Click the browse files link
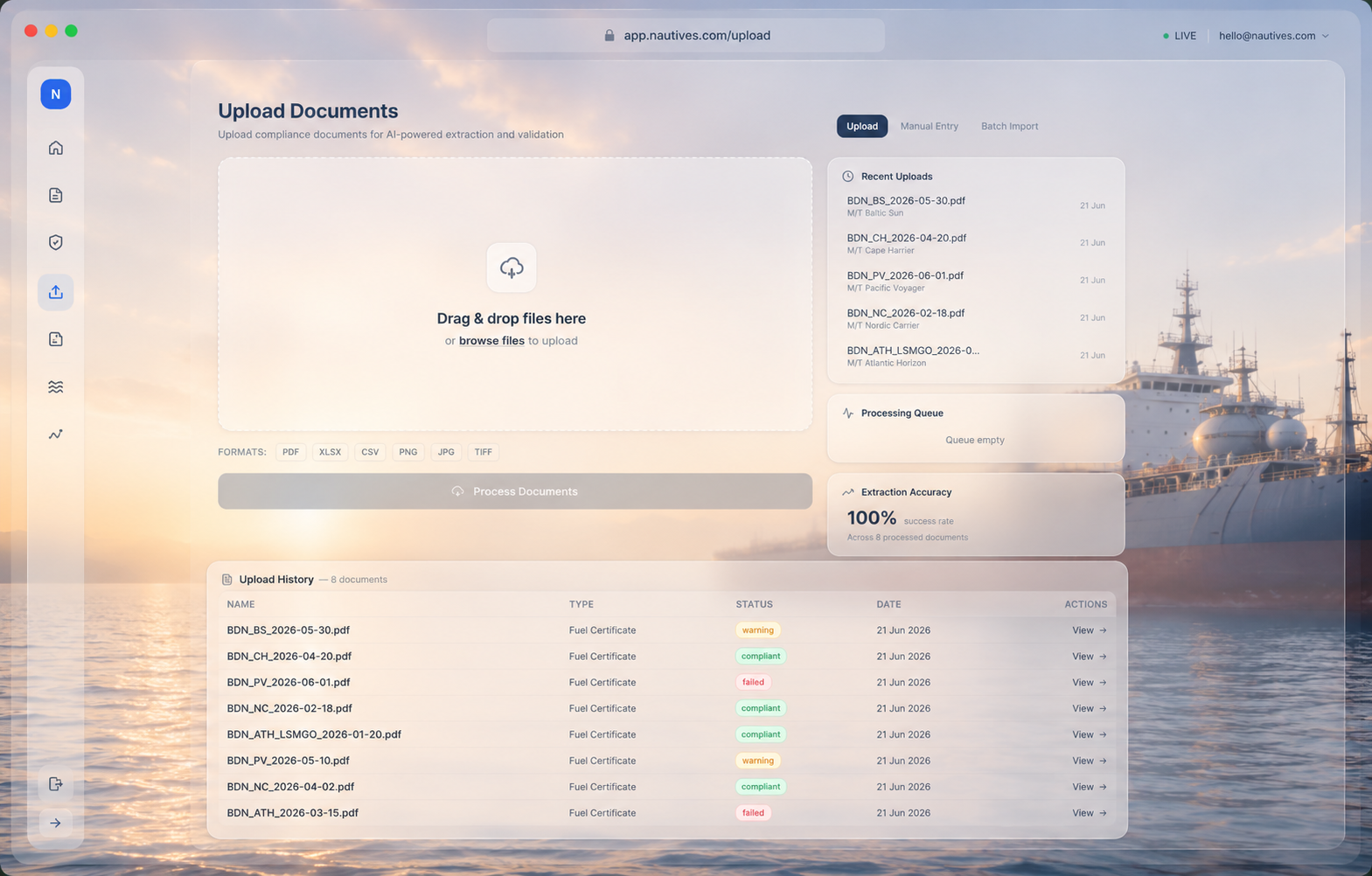The width and height of the screenshot is (1372, 876). [491, 341]
